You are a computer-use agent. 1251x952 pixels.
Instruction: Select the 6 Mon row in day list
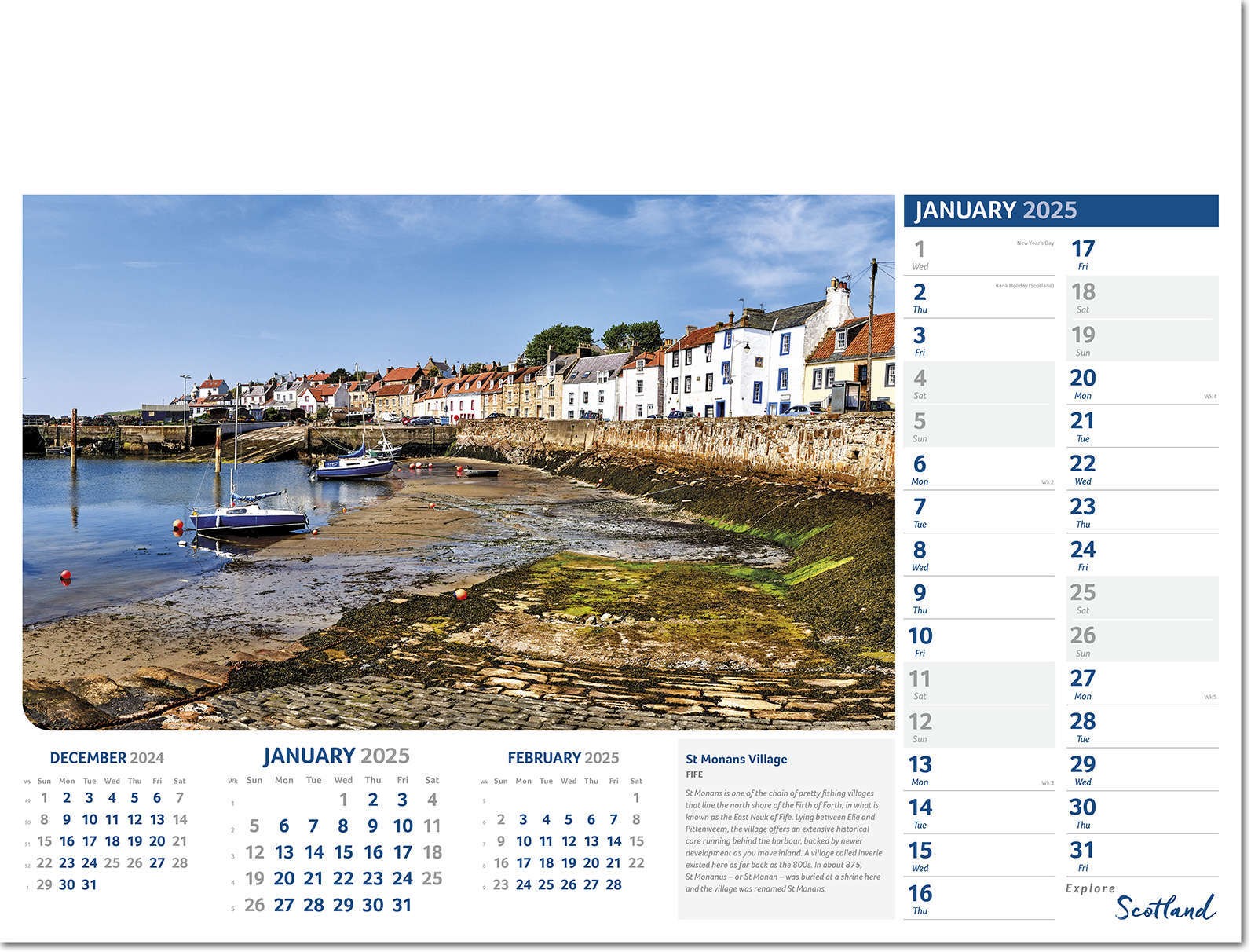(979, 469)
